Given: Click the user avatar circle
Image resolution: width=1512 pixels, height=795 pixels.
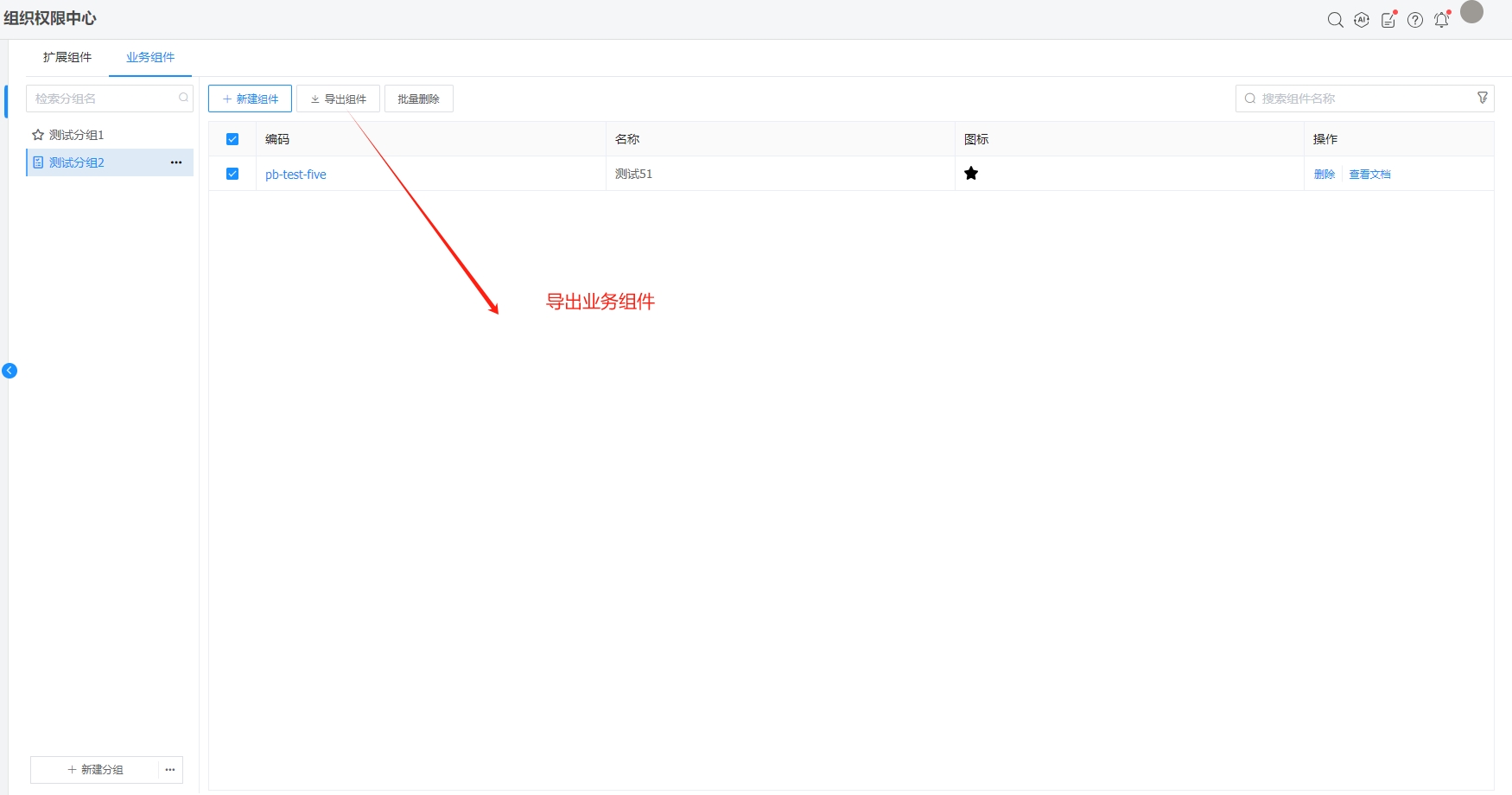Looking at the screenshot, I should (1471, 12).
